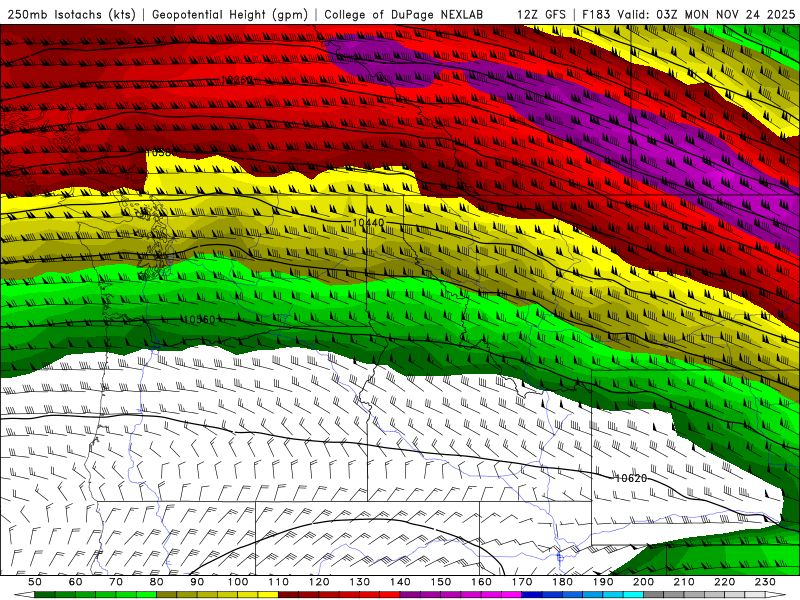Click the colorbar label 80
800x600 pixels.
pyautogui.click(x=156, y=582)
